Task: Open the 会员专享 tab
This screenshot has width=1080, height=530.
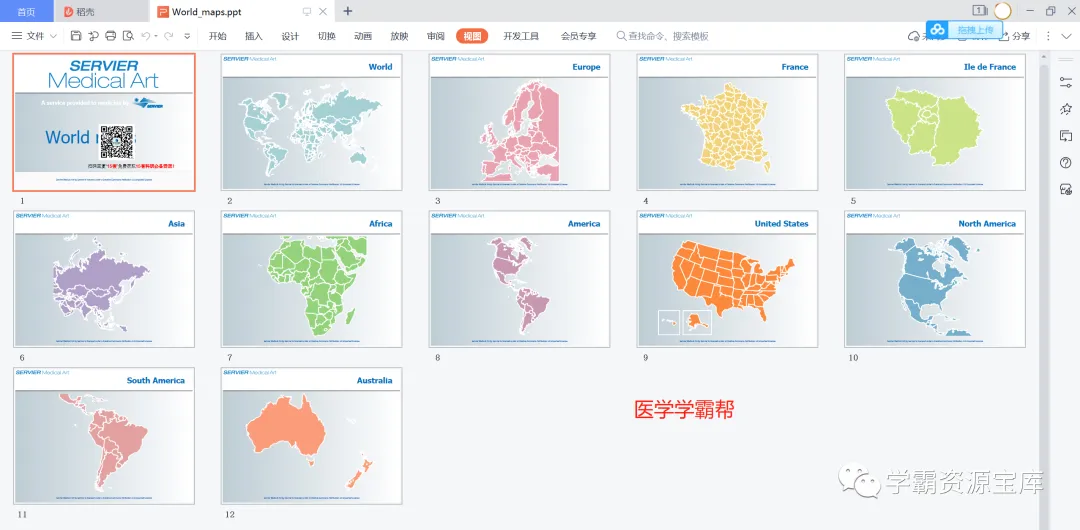Action: coord(579,36)
